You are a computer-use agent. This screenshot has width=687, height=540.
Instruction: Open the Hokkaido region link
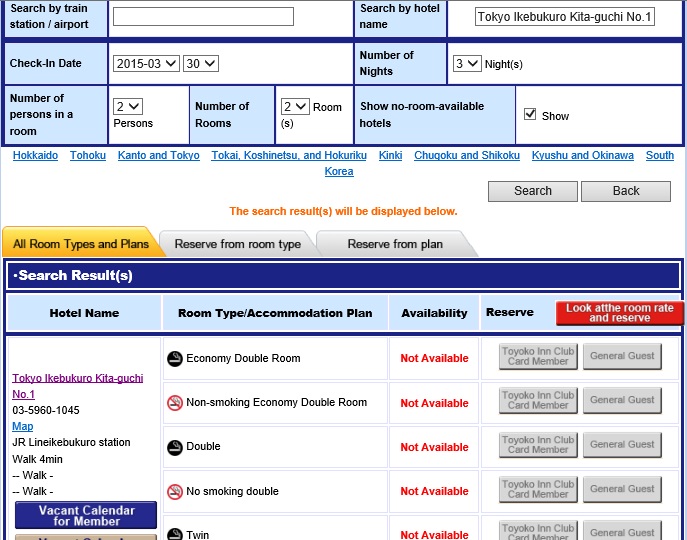[x=35, y=156]
